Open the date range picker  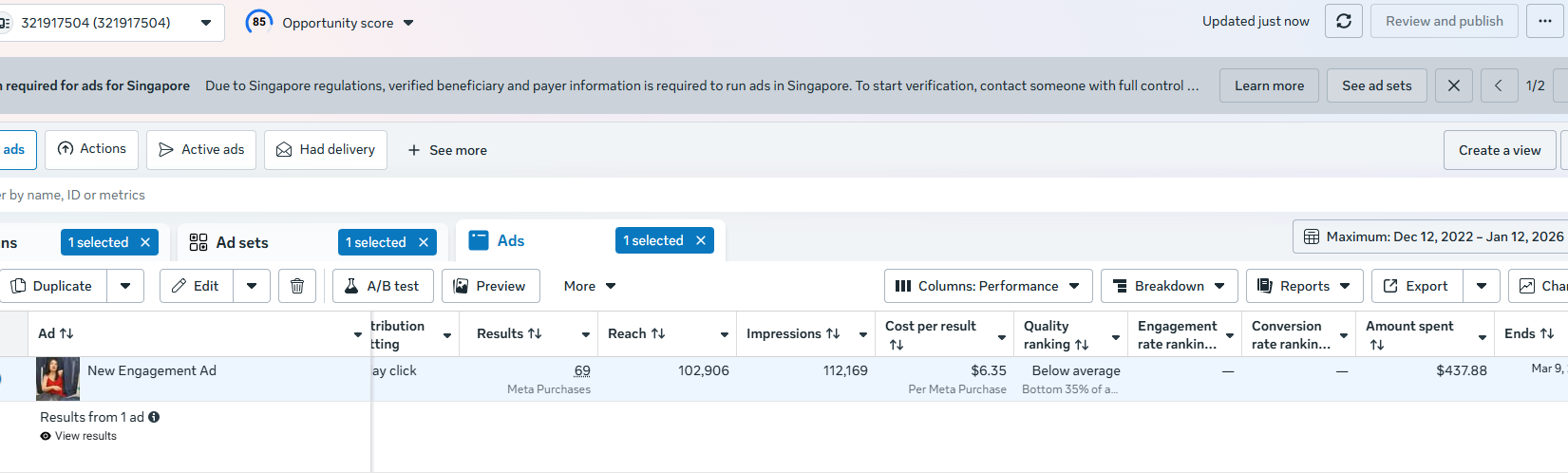(x=1432, y=236)
